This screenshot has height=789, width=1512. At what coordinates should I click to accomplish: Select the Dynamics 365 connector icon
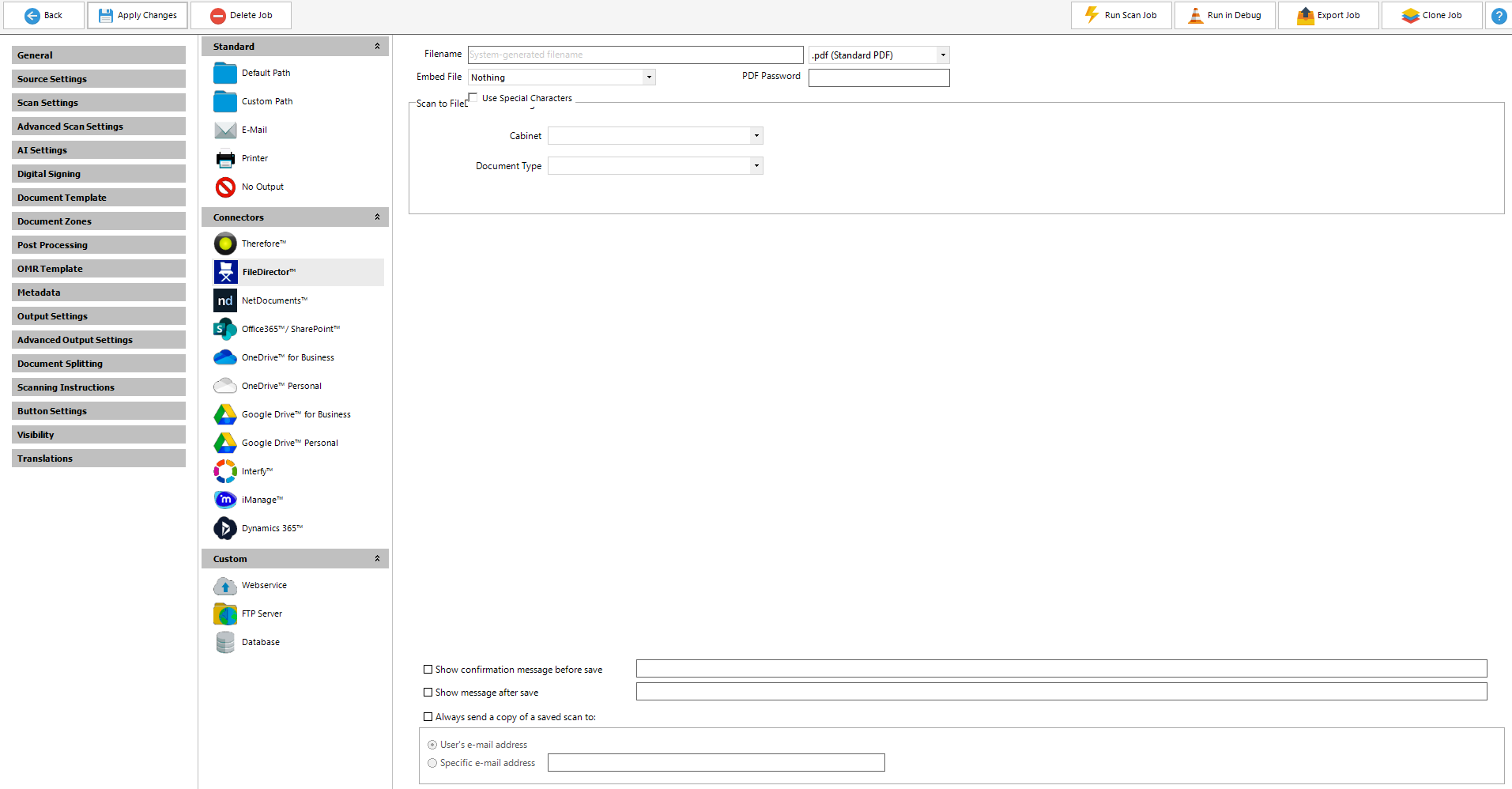coord(225,528)
